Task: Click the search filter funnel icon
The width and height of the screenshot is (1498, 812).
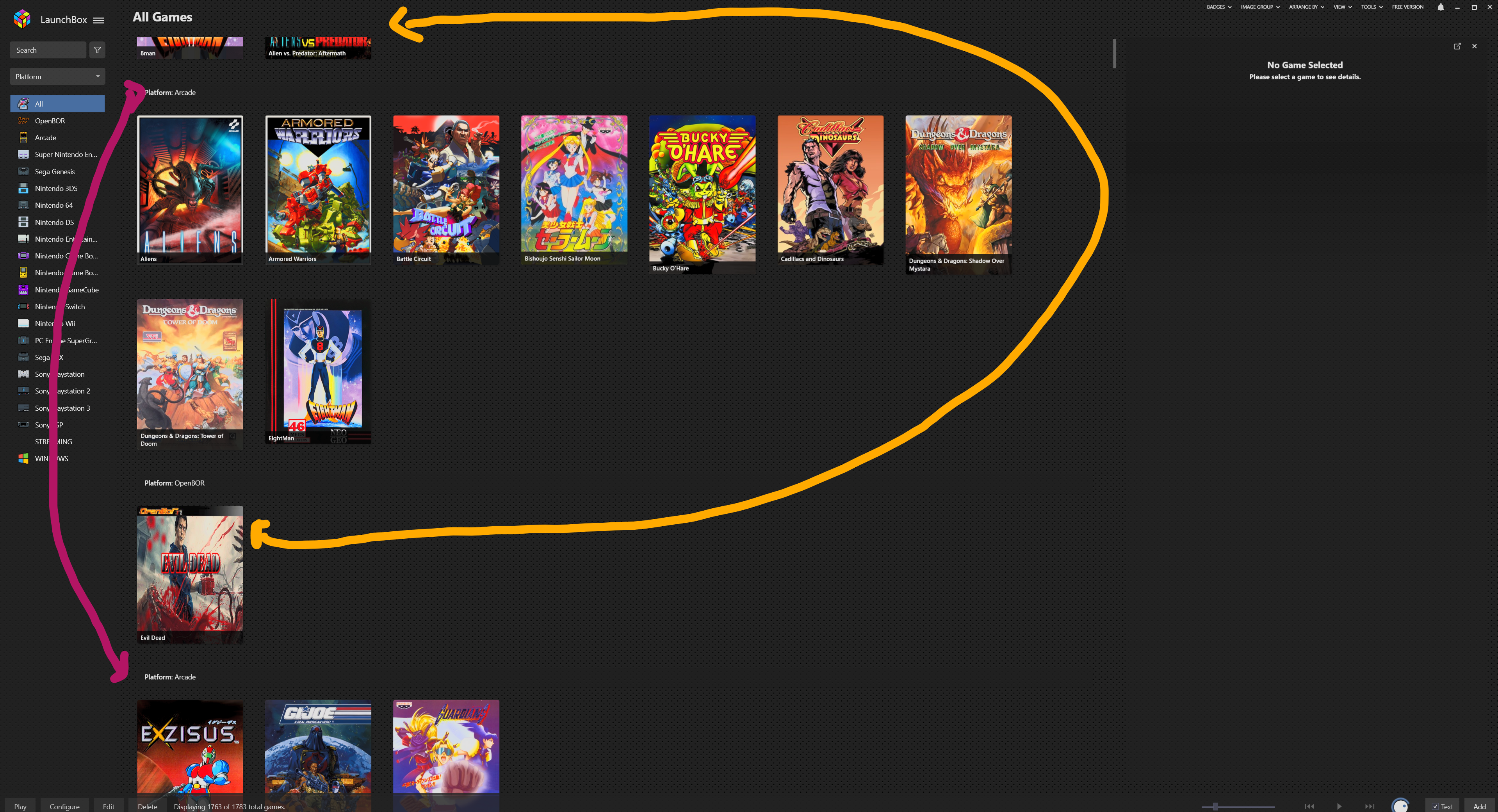Action: 97,50
